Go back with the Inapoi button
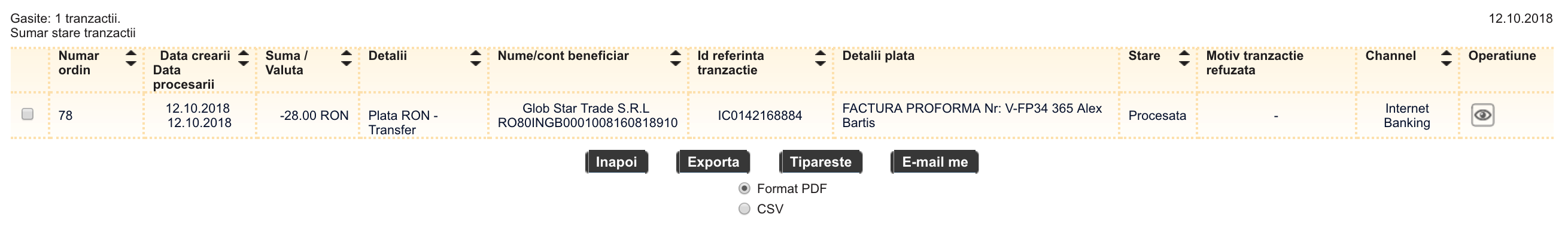The width and height of the screenshot is (1568, 235). coord(616,162)
